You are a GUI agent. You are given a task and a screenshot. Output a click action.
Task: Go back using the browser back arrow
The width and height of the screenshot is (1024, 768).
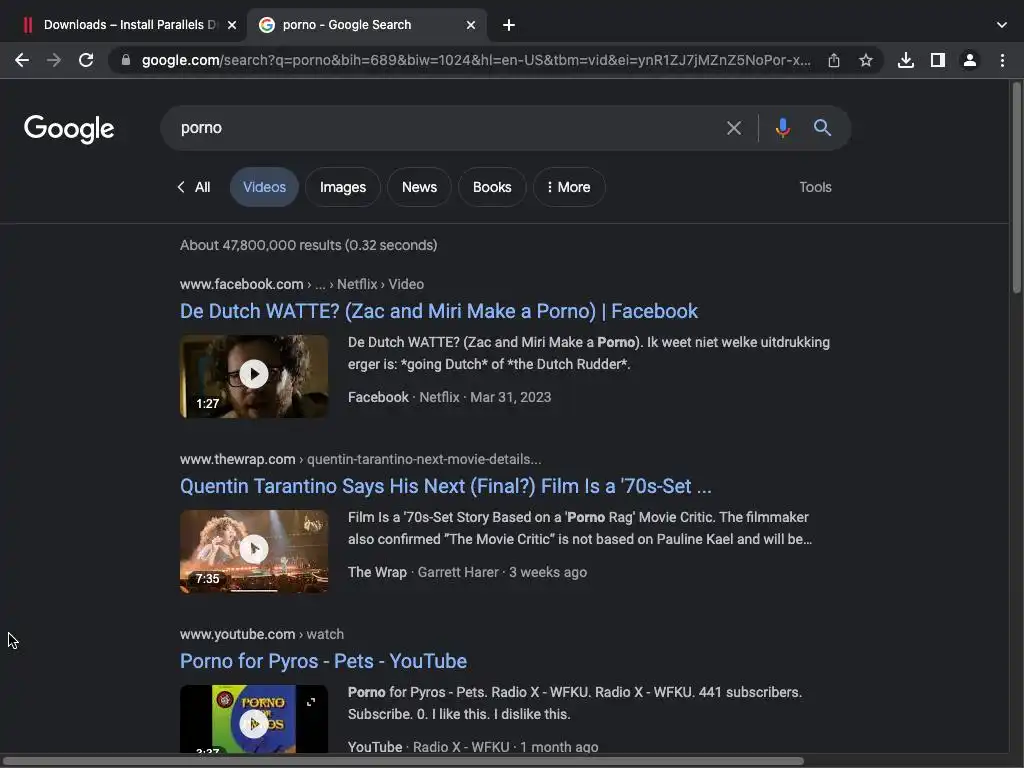[x=22, y=60]
